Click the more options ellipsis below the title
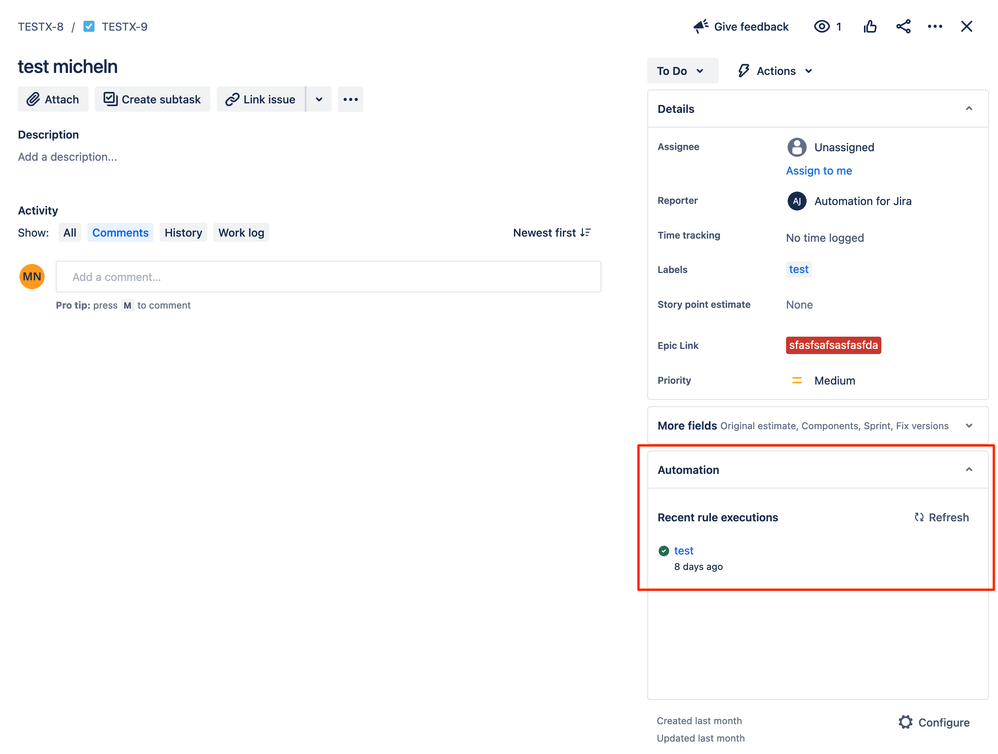Viewport: 998px width, 754px height. [350, 98]
